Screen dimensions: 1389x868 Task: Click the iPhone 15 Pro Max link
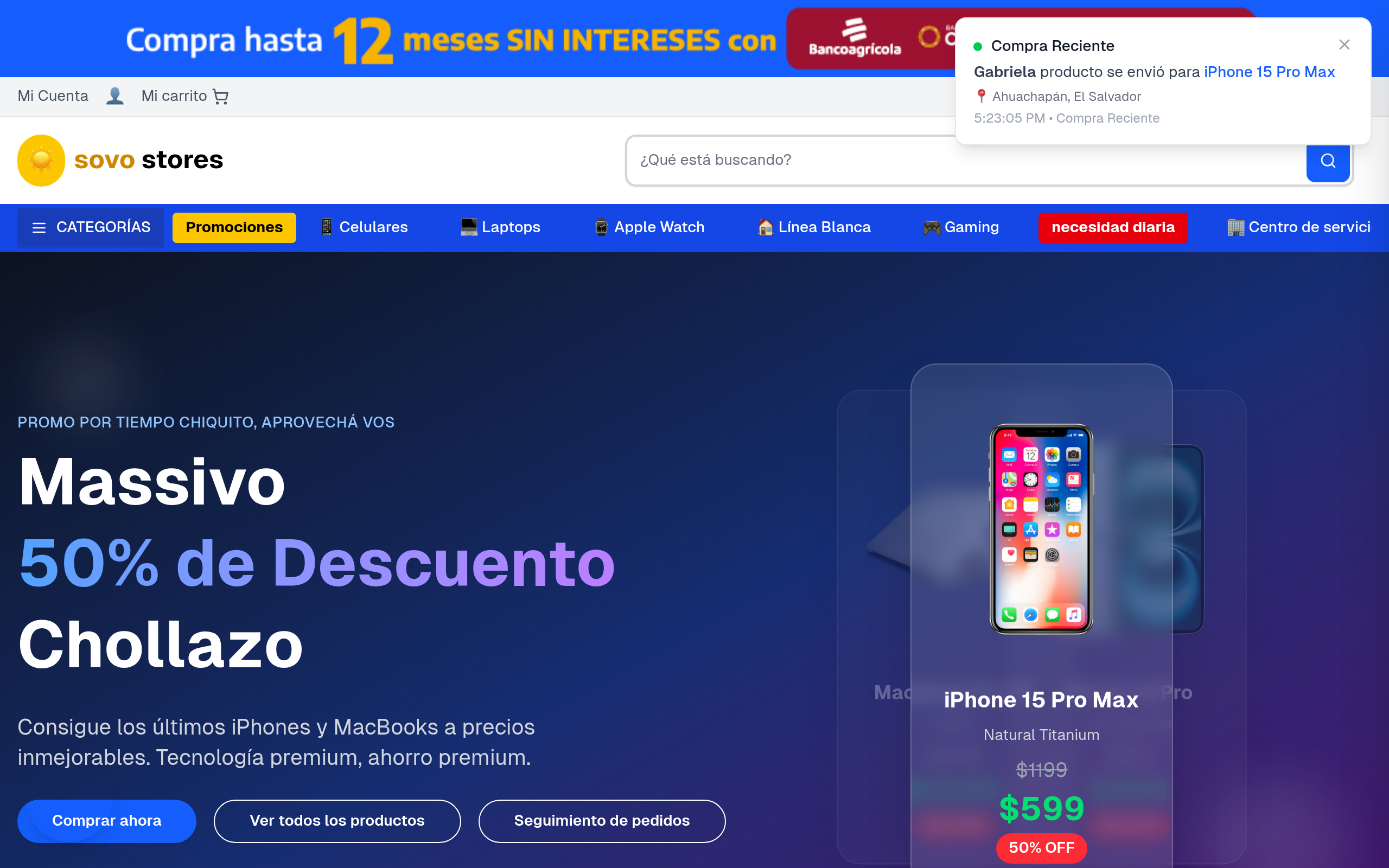pyautogui.click(x=1269, y=72)
